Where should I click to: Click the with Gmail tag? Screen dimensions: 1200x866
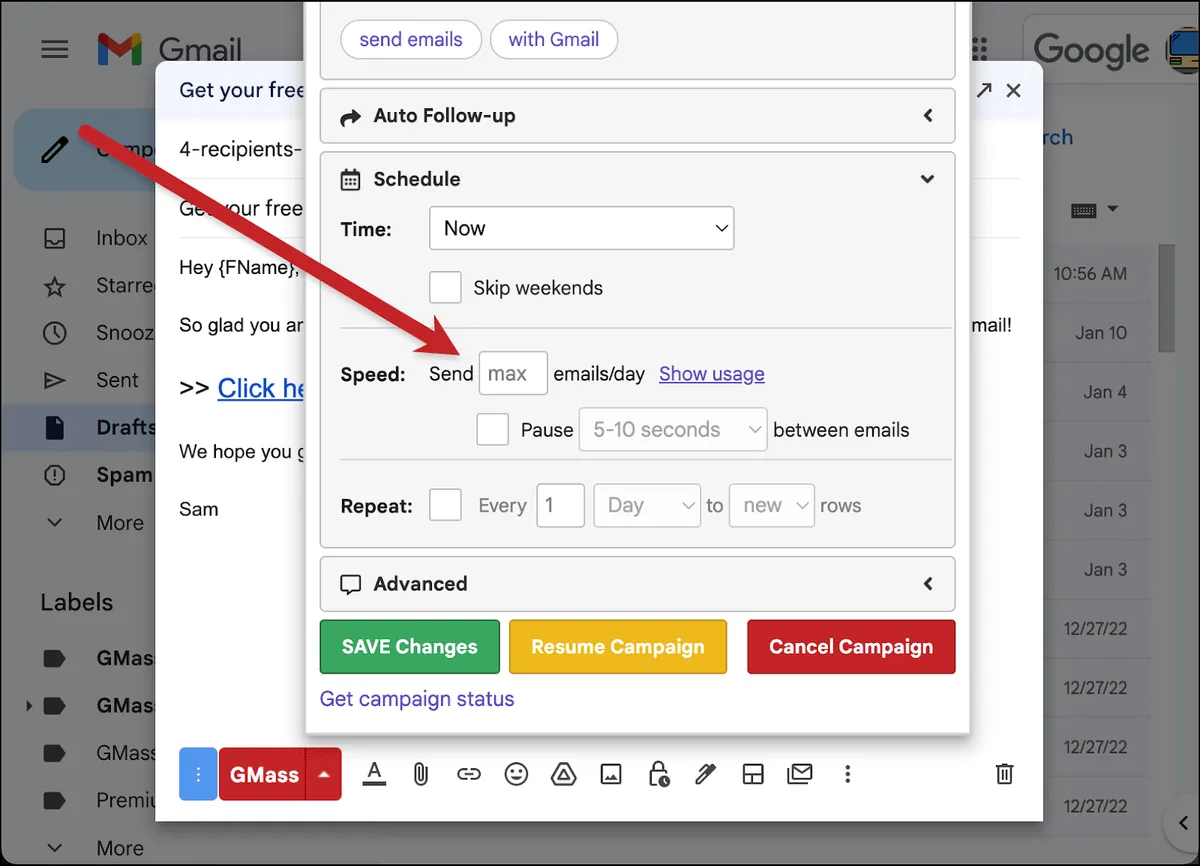[554, 40]
